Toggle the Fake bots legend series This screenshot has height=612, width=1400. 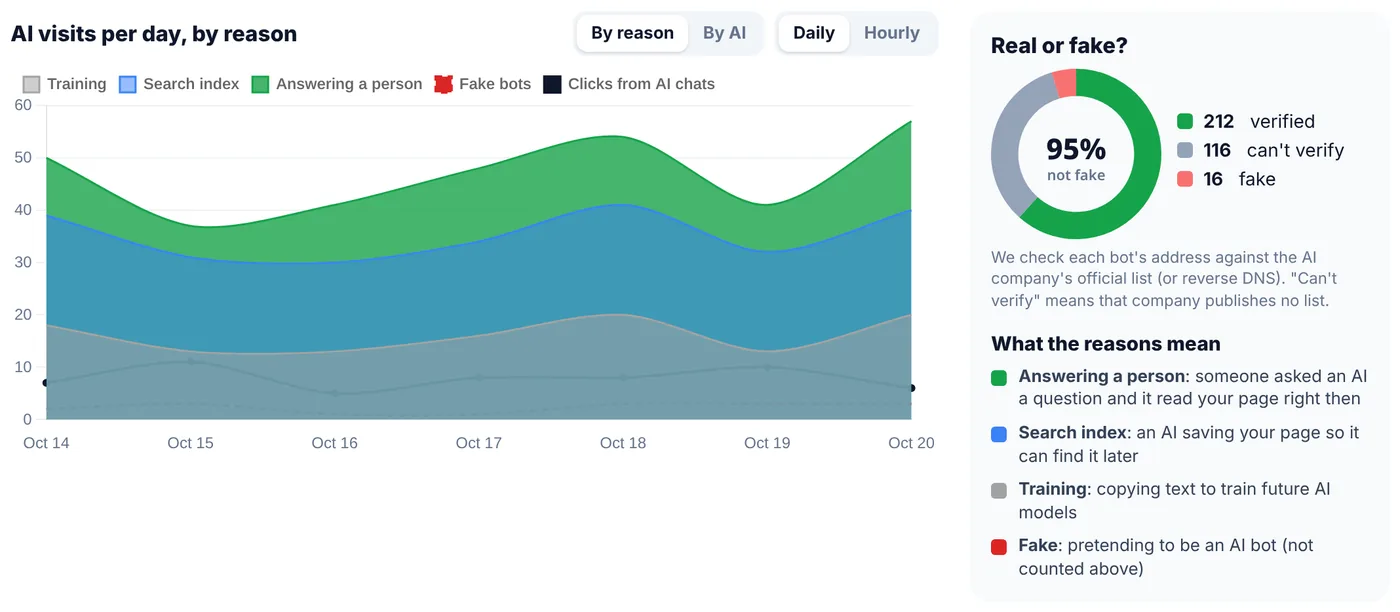(x=483, y=84)
